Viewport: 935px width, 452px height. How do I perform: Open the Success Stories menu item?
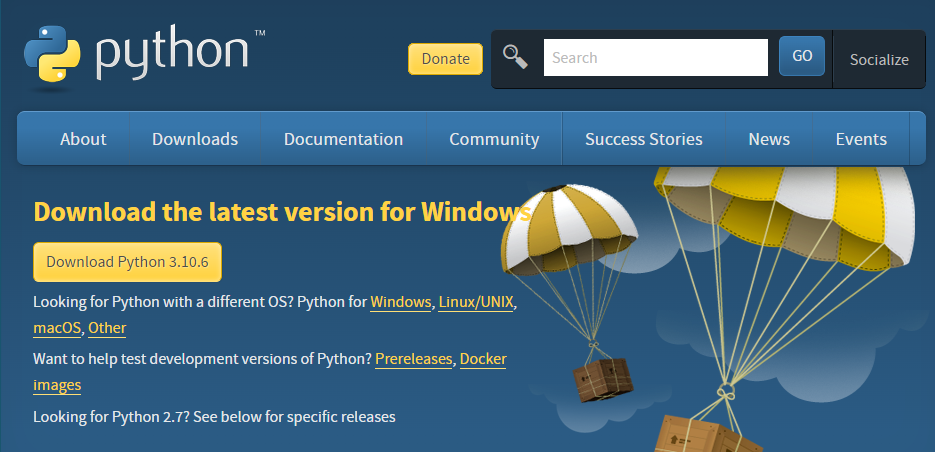point(644,139)
